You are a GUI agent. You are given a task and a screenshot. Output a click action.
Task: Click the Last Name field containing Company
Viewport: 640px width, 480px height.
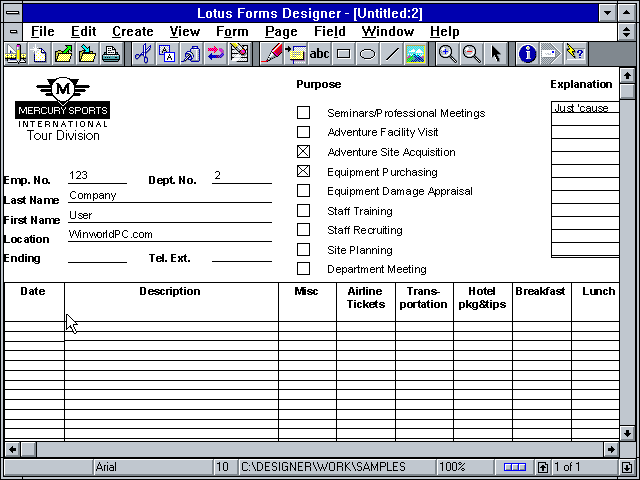coord(170,196)
